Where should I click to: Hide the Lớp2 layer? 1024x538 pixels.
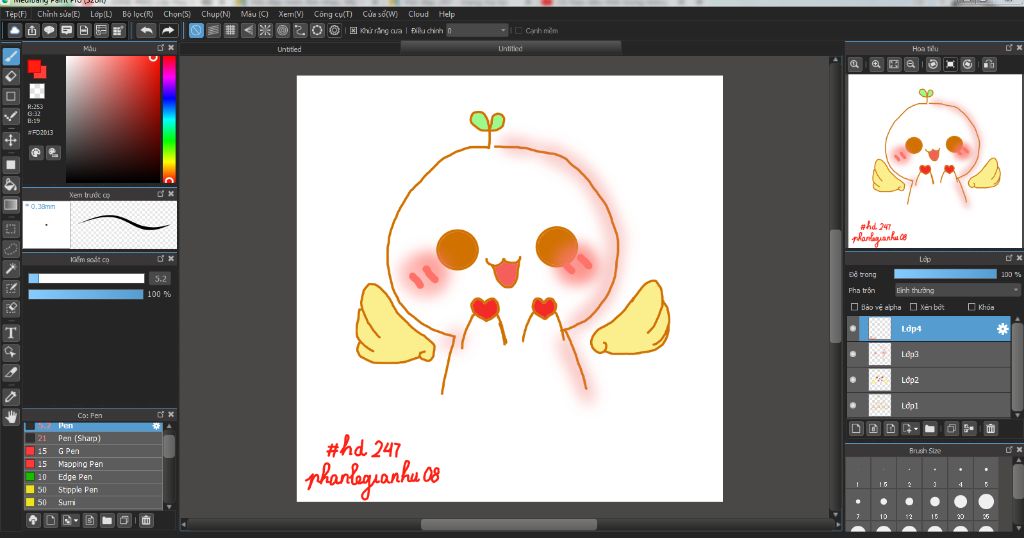point(853,379)
